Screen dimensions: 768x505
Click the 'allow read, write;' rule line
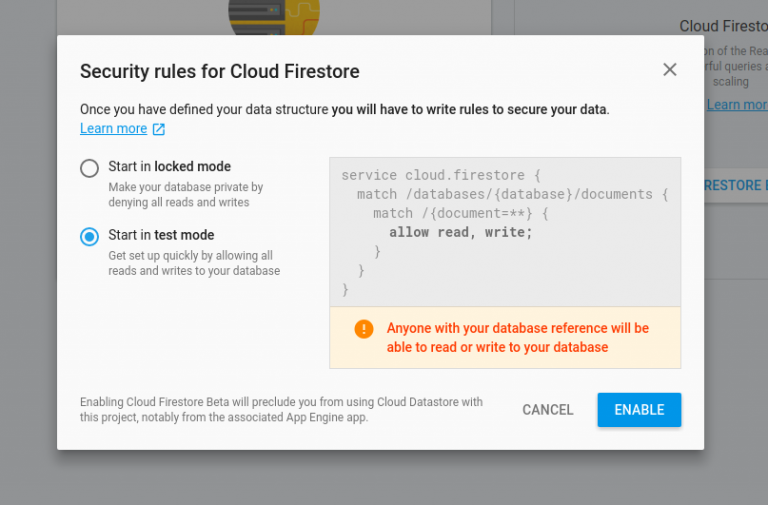460,233
